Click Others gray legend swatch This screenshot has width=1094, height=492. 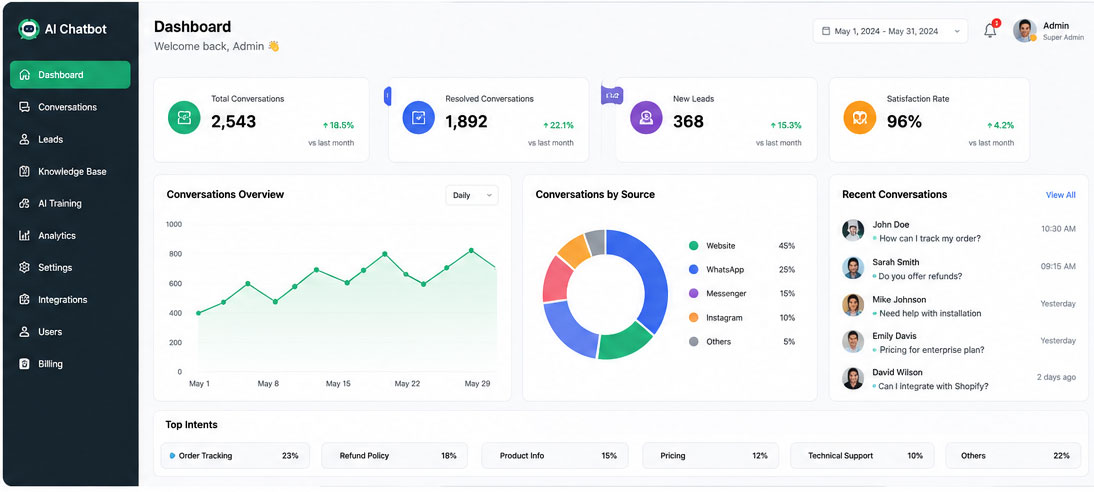tap(694, 341)
